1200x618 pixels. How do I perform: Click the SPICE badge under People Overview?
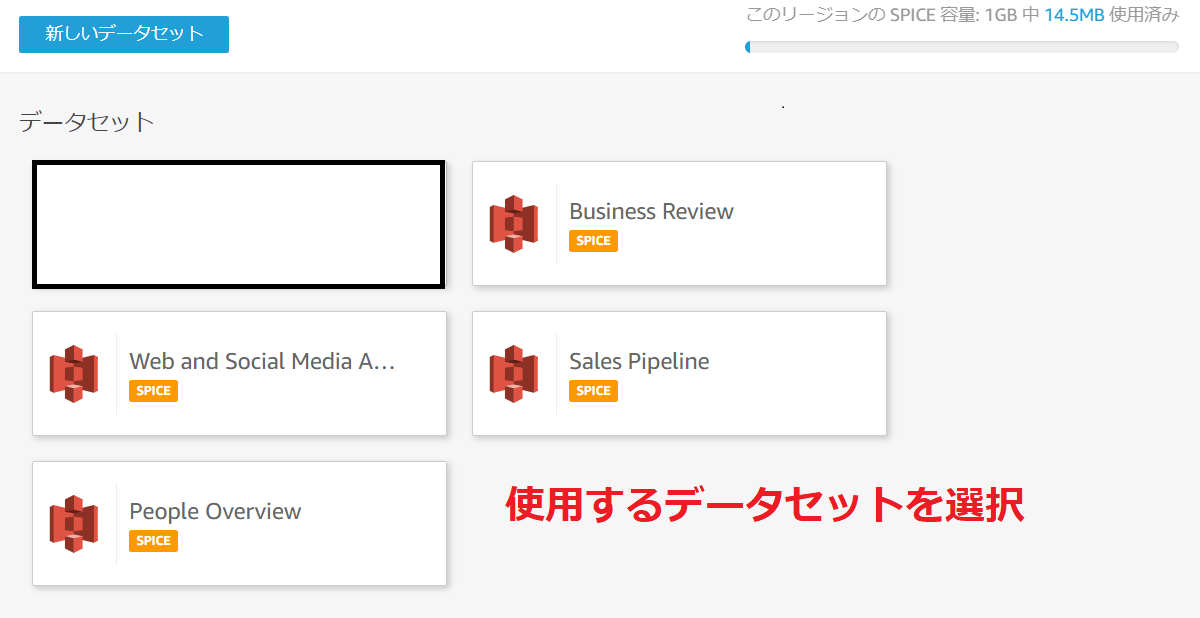pyautogui.click(x=153, y=541)
